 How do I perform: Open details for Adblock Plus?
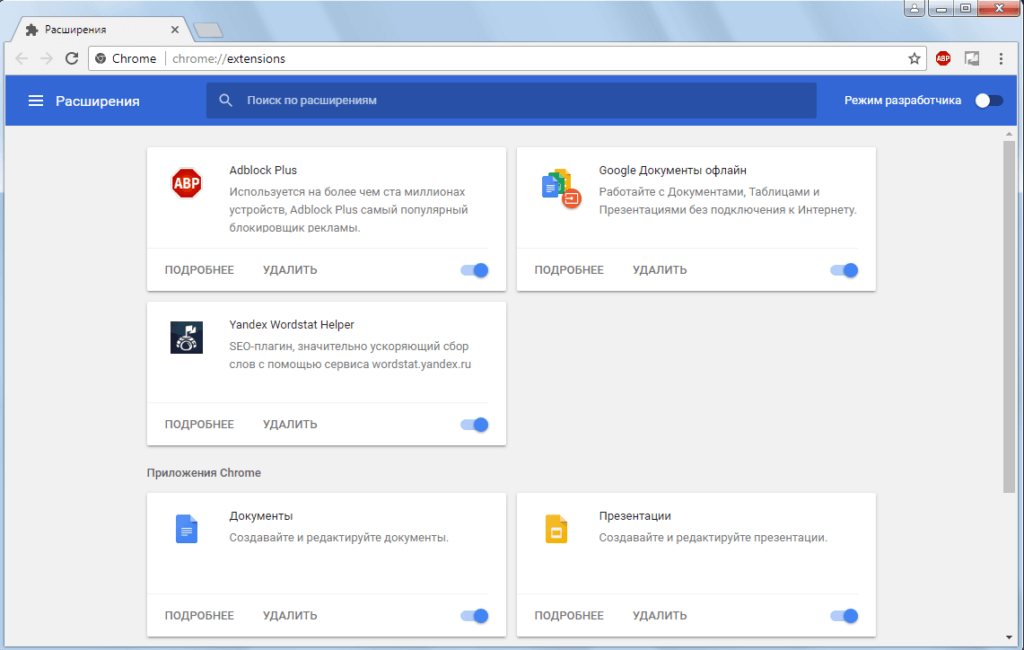pyautogui.click(x=199, y=270)
